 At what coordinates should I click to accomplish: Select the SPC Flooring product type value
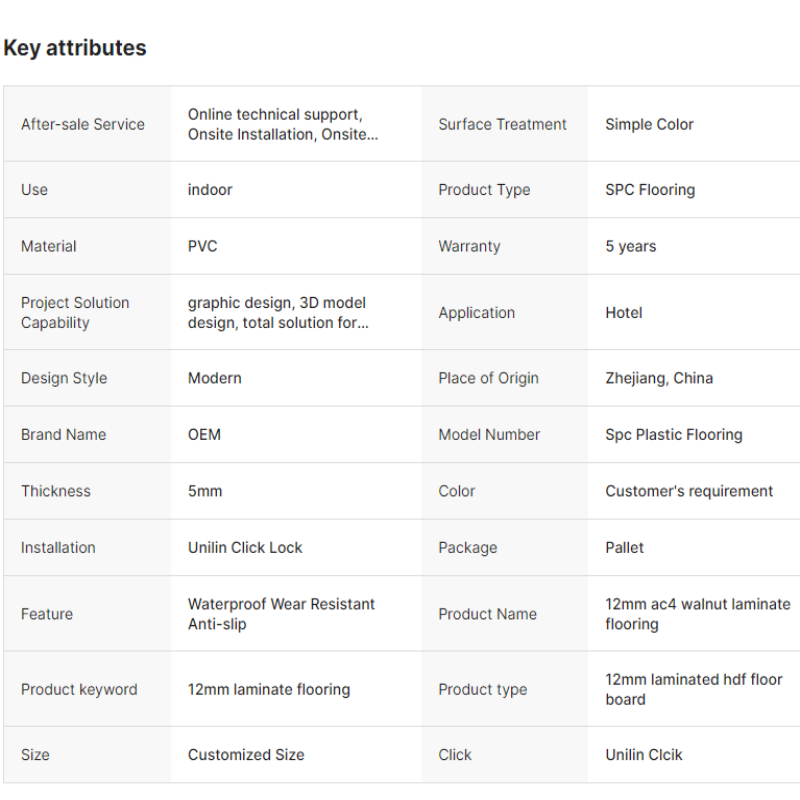point(650,190)
